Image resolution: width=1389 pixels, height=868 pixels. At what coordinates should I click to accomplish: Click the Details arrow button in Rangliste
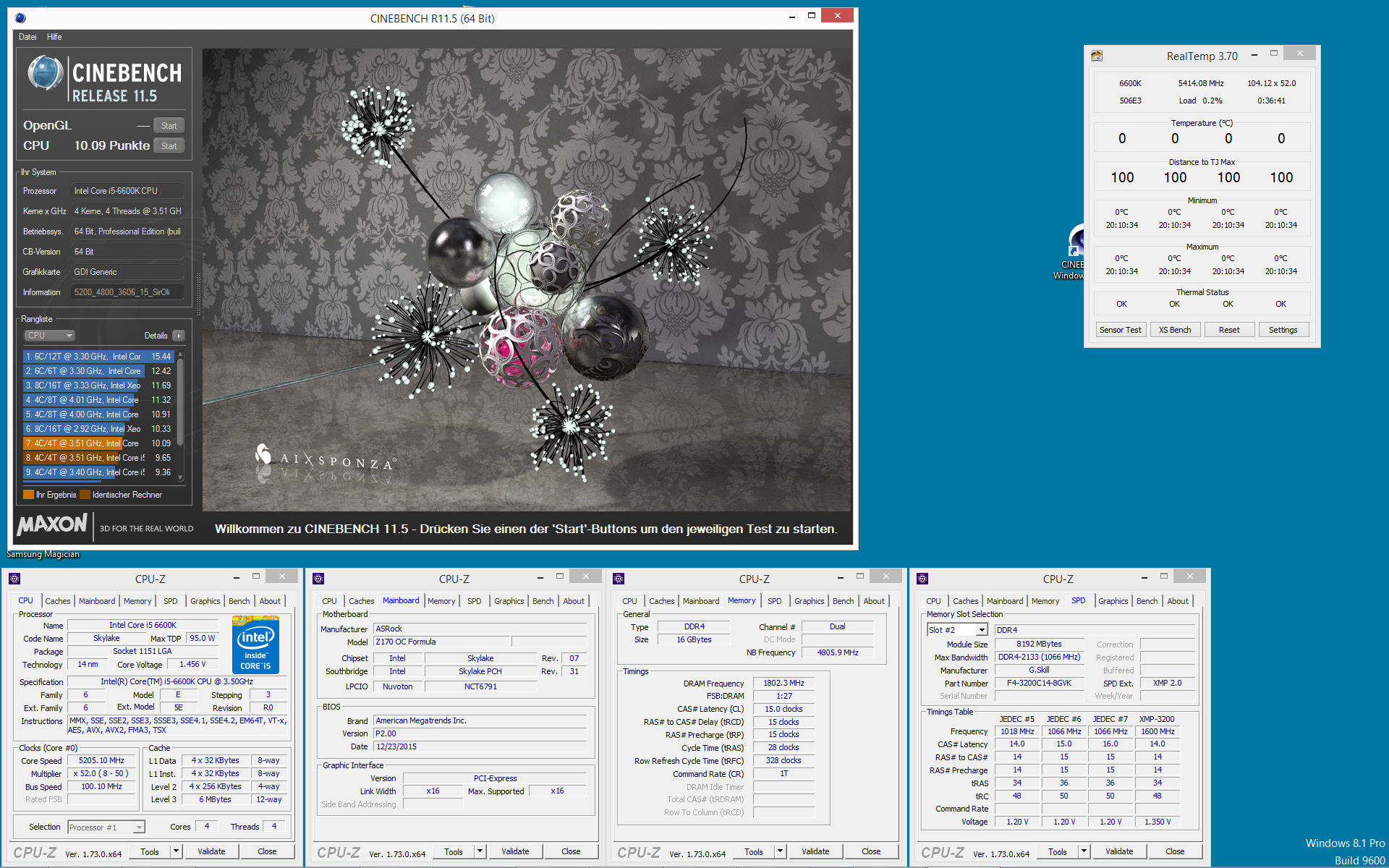pyautogui.click(x=179, y=336)
